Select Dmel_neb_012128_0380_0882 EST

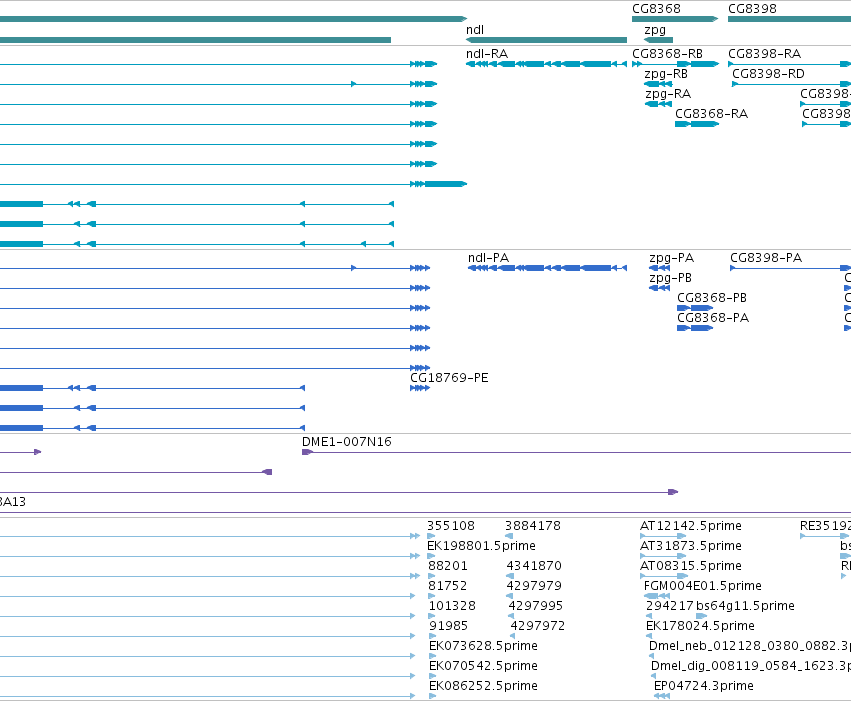[652, 657]
